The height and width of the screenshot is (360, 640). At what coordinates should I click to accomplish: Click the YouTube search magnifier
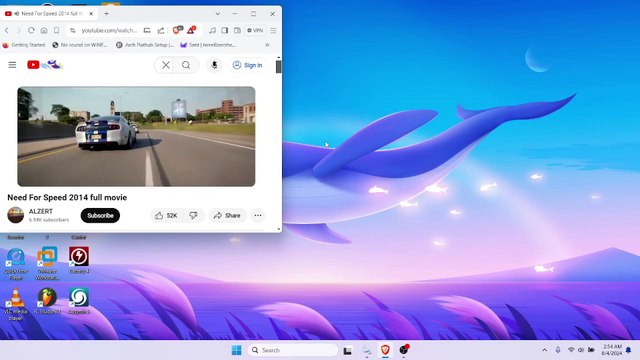(186, 65)
